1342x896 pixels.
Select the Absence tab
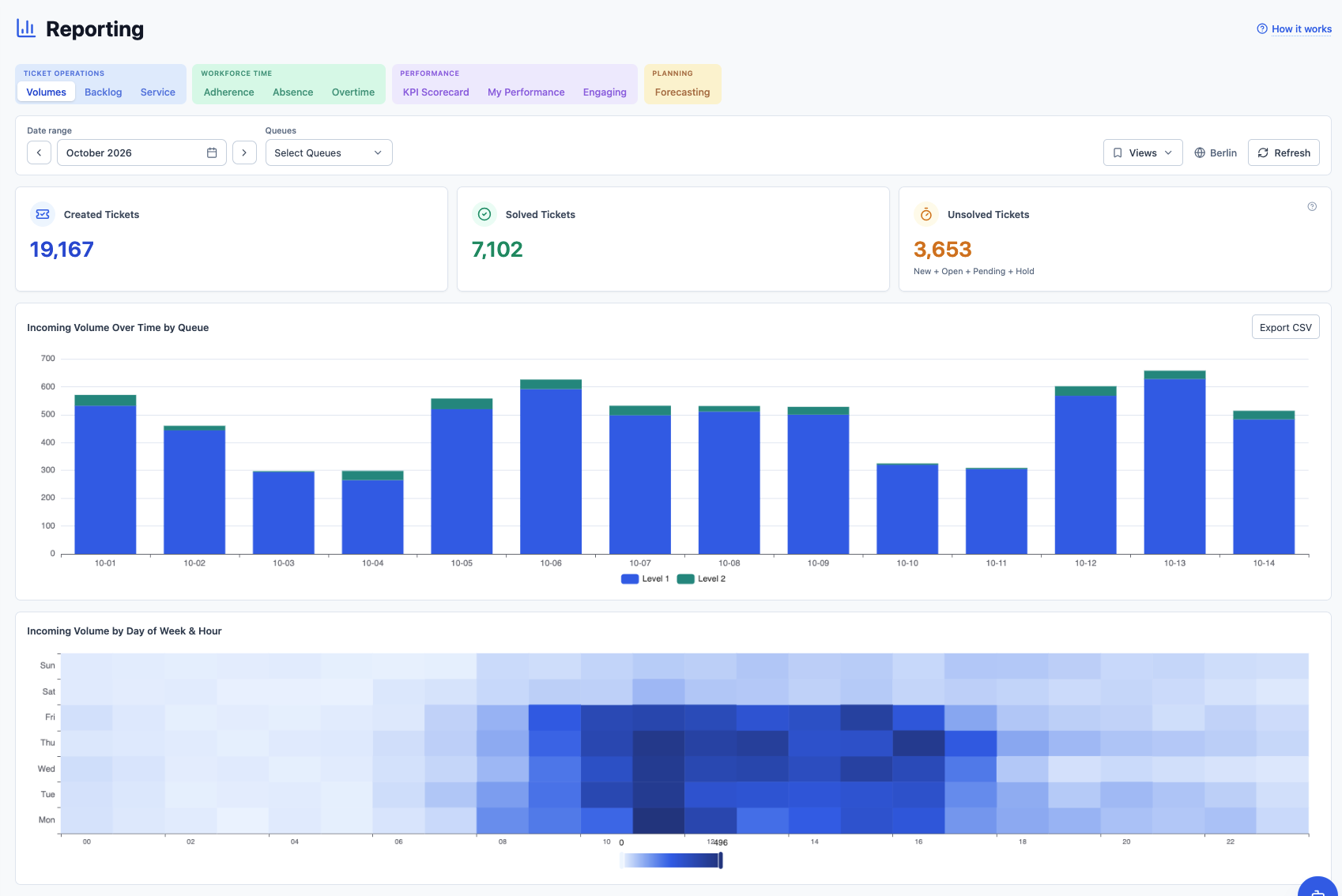[293, 92]
